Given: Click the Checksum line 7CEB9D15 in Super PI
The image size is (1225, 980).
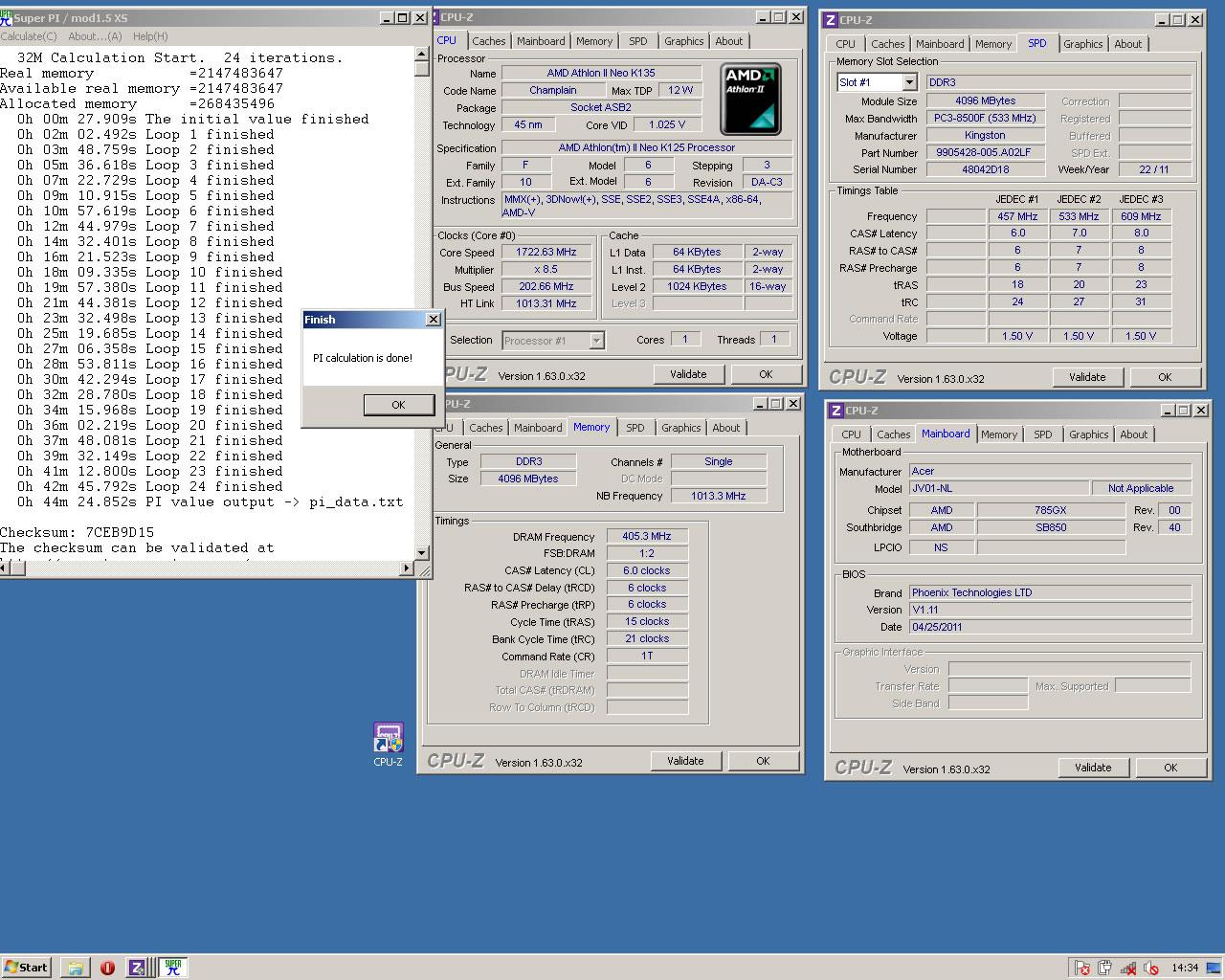Looking at the screenshot, I should click(78, 532).
